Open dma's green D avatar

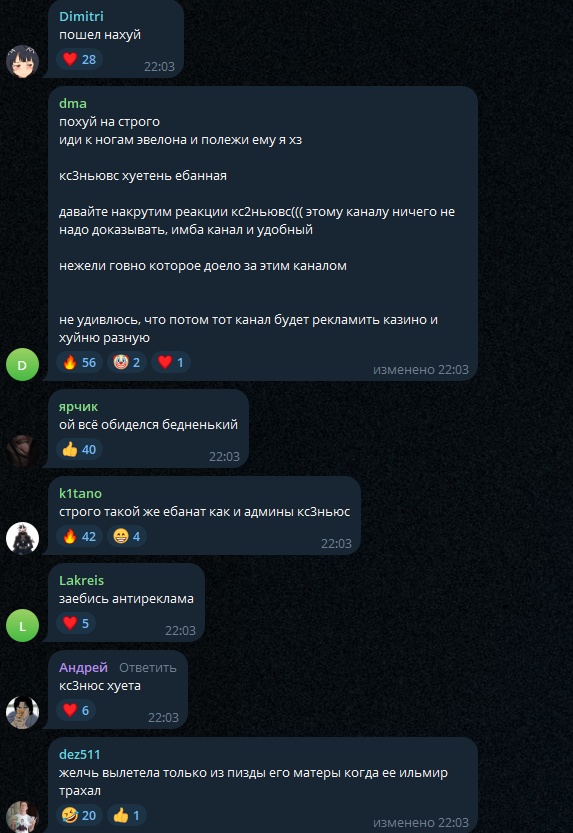(x=22, y=364)
